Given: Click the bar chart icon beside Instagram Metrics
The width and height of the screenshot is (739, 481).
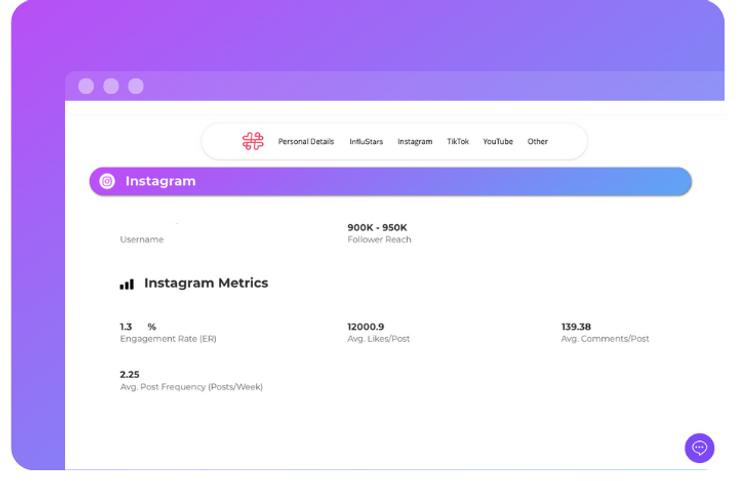Looking at the screenshot, I should tap(127, 284).
